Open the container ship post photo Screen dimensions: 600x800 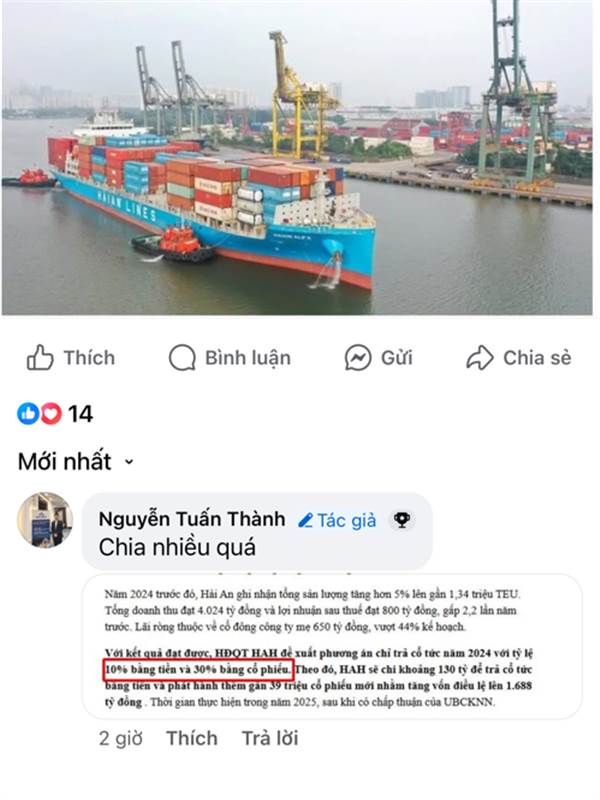pyautogui.click(x=297, y=157)
